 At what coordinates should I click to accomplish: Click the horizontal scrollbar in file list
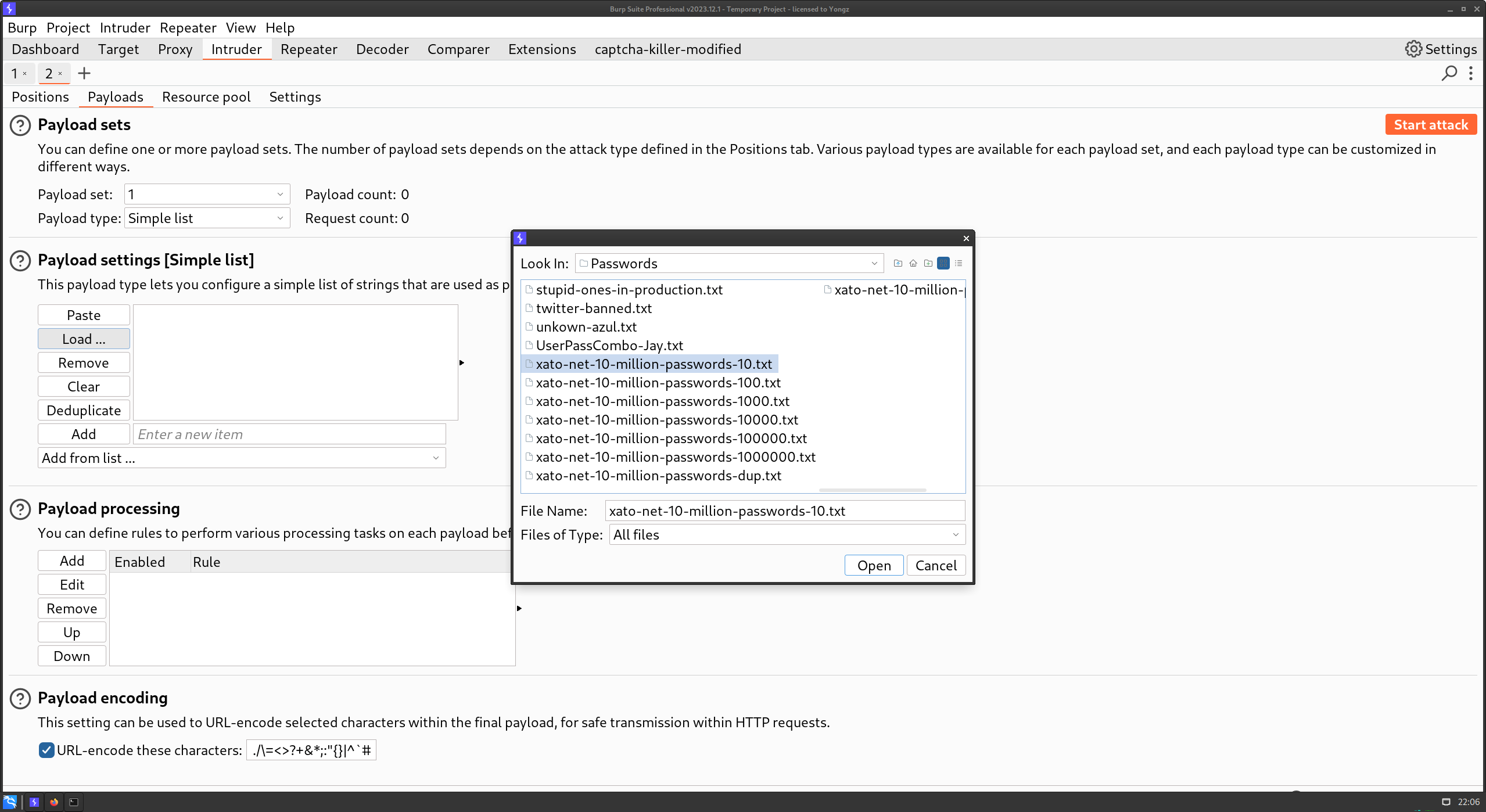pos(873,490)
